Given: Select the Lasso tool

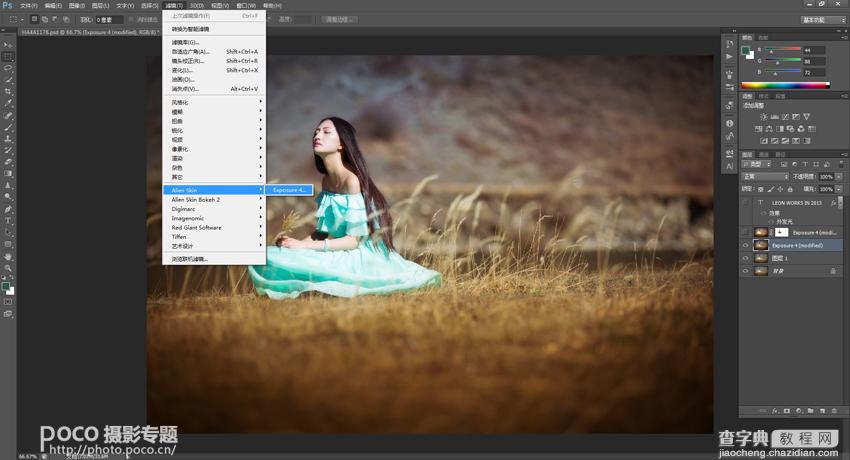Looking at the screenshot, I should coord(8,69).
